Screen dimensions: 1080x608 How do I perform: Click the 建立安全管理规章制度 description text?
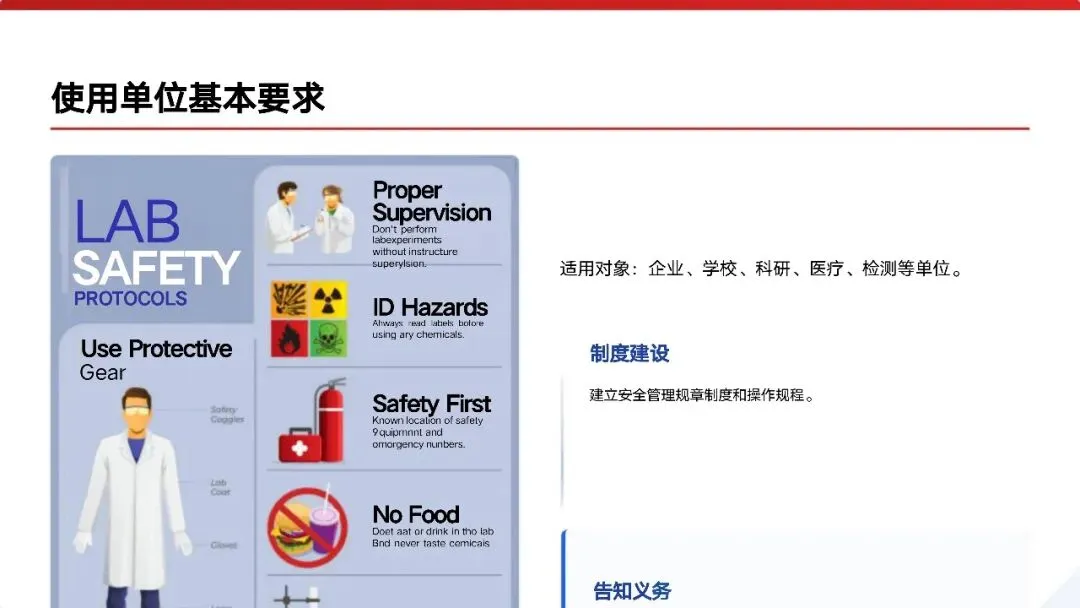click(x=703, y=395)
